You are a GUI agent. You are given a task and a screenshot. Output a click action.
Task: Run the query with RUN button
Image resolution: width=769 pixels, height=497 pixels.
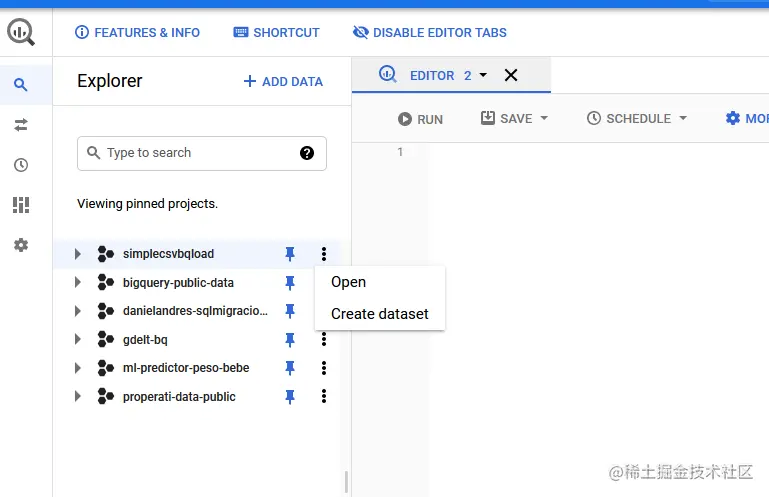420,119
